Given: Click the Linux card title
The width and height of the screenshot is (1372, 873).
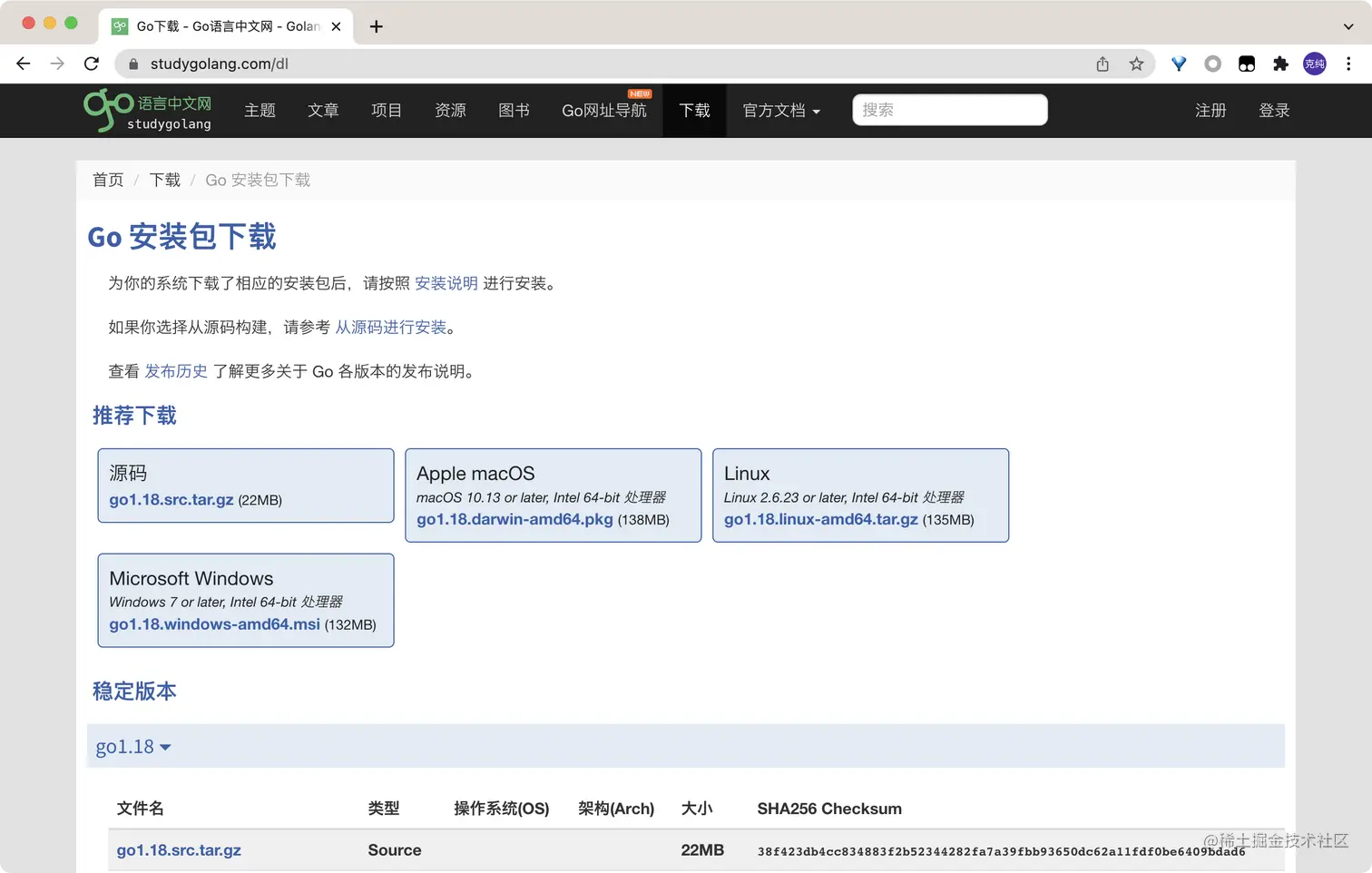Looking at the screenshot, I should (x=747, y=474).
